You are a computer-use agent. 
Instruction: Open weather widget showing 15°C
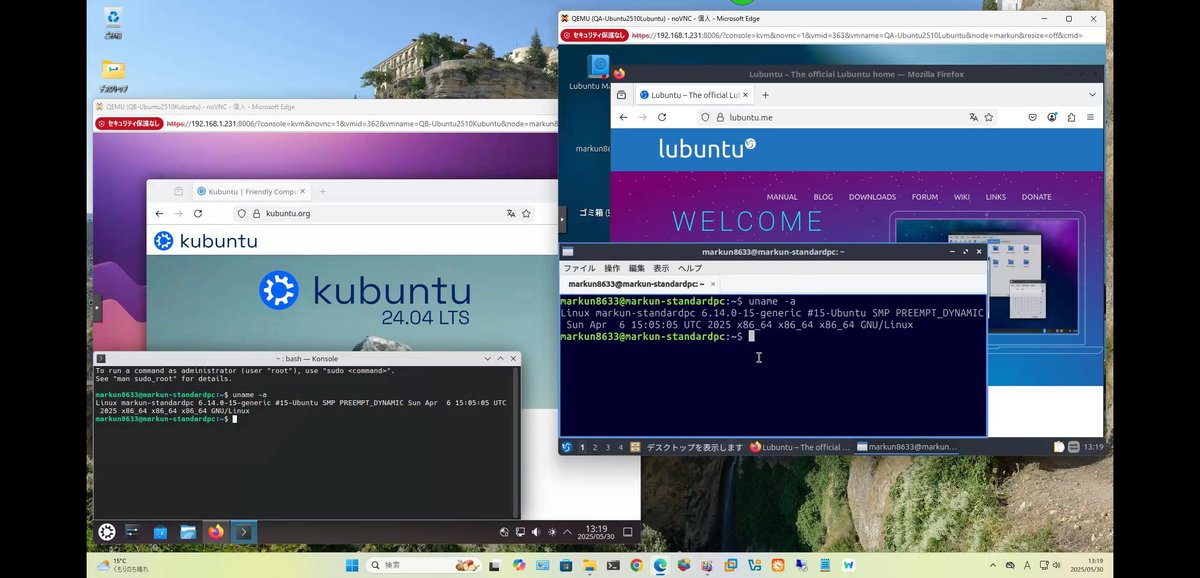pos(124,565)
